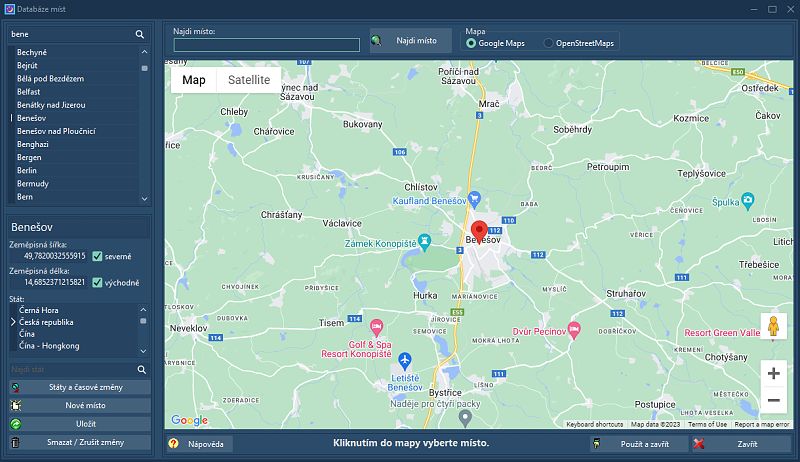
Task: Click the Letiště Benešov airport marker
Action: pos(404,359)
